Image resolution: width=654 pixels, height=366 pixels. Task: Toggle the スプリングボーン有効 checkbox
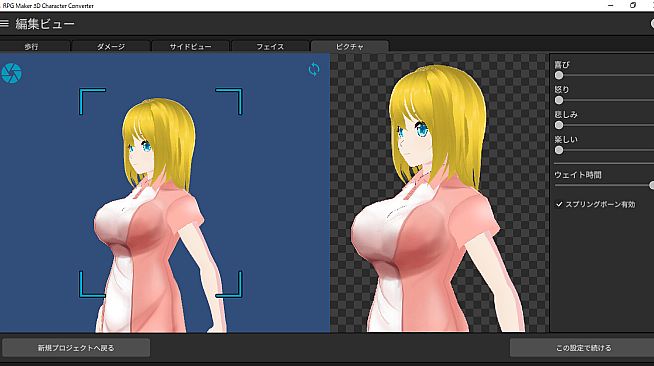559,204
